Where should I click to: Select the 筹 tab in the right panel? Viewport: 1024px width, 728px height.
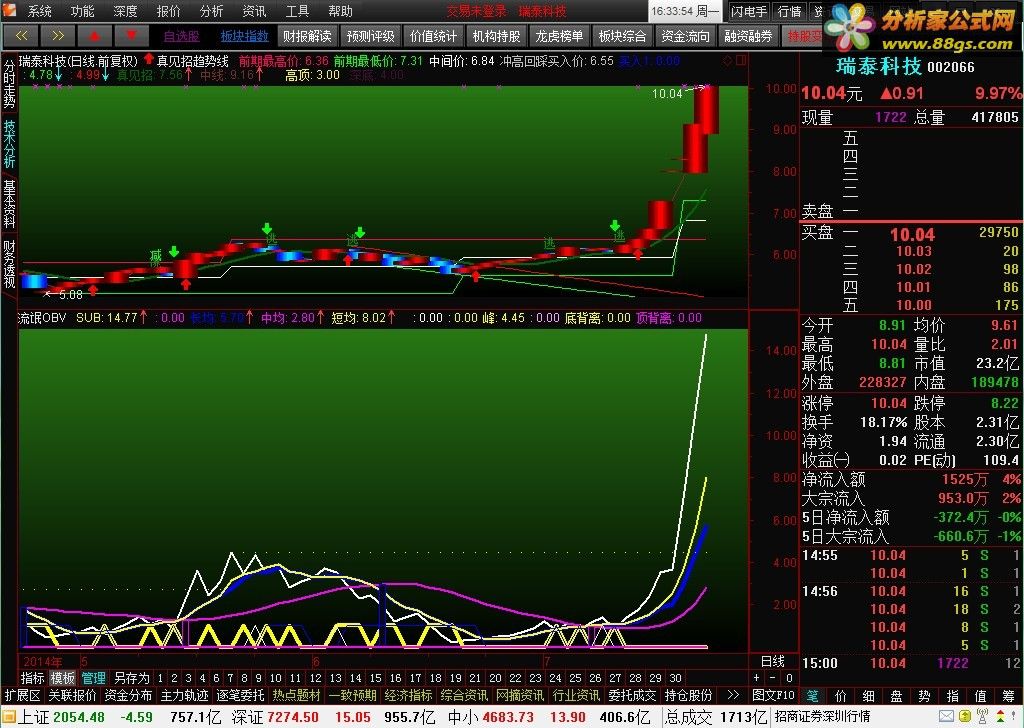[1010, 696]
